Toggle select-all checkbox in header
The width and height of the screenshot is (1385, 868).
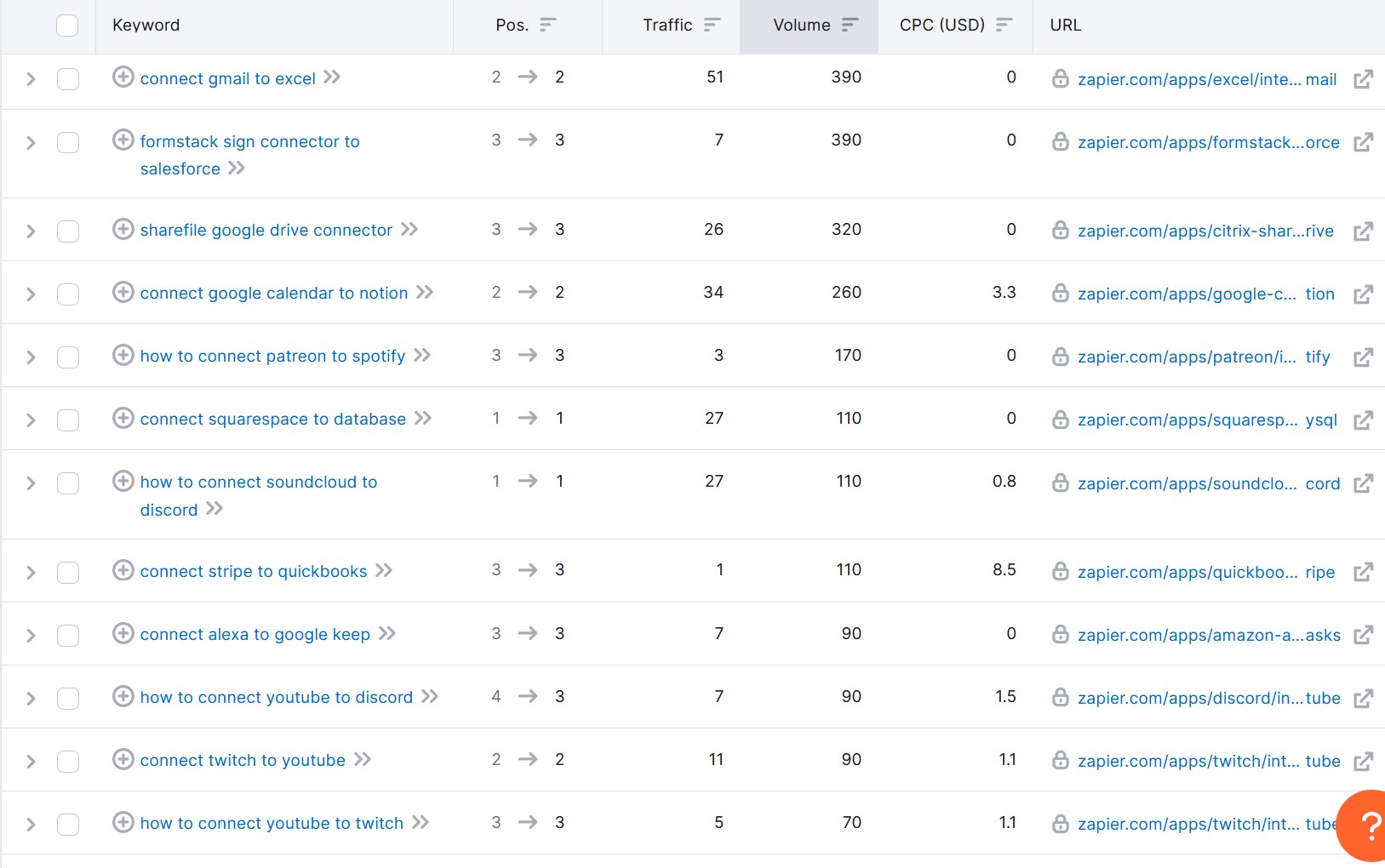[67, 26]
